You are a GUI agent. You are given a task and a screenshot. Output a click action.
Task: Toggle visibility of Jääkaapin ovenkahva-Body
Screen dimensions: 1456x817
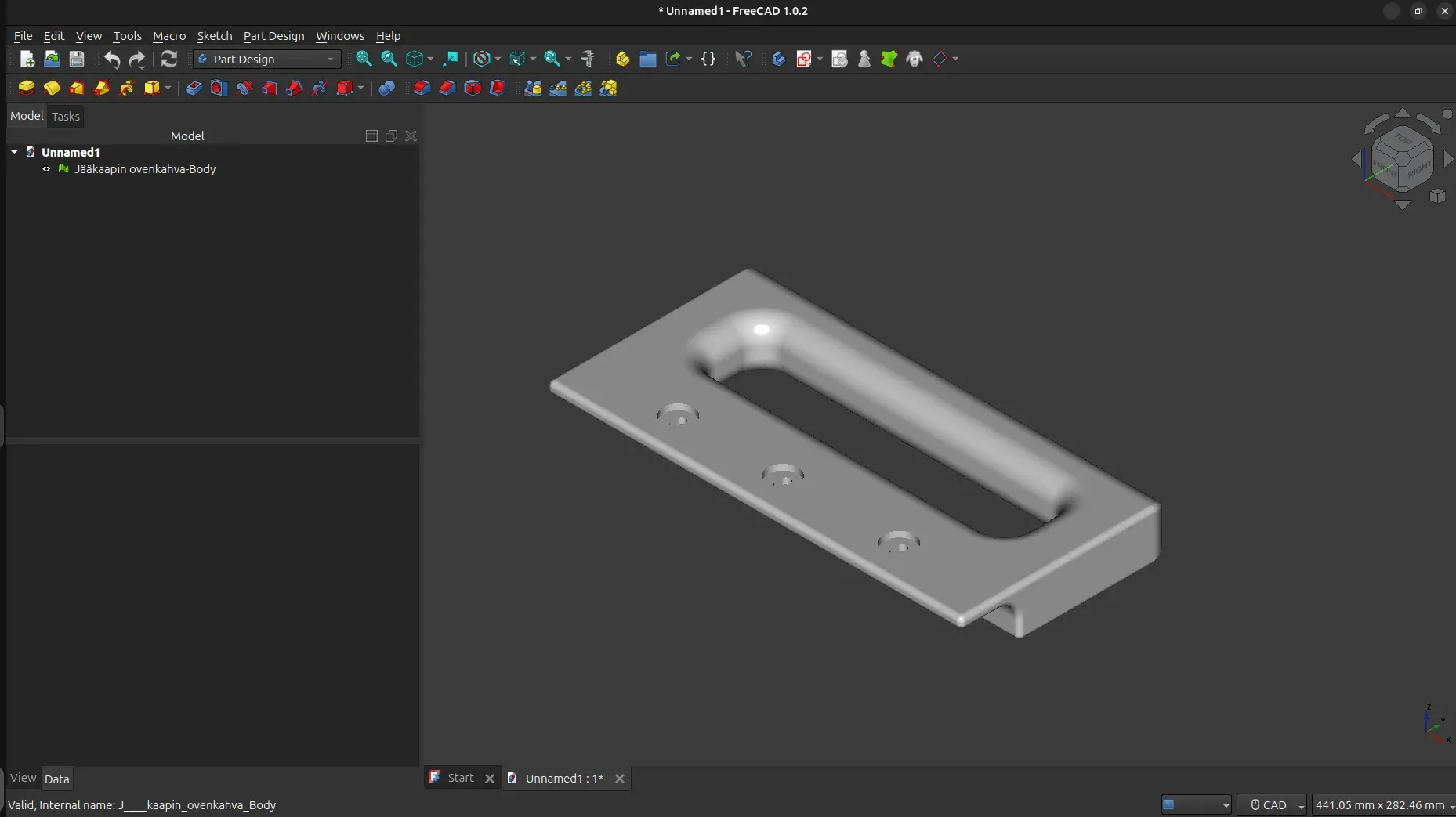pyautogui.click(x=46, y=169)
